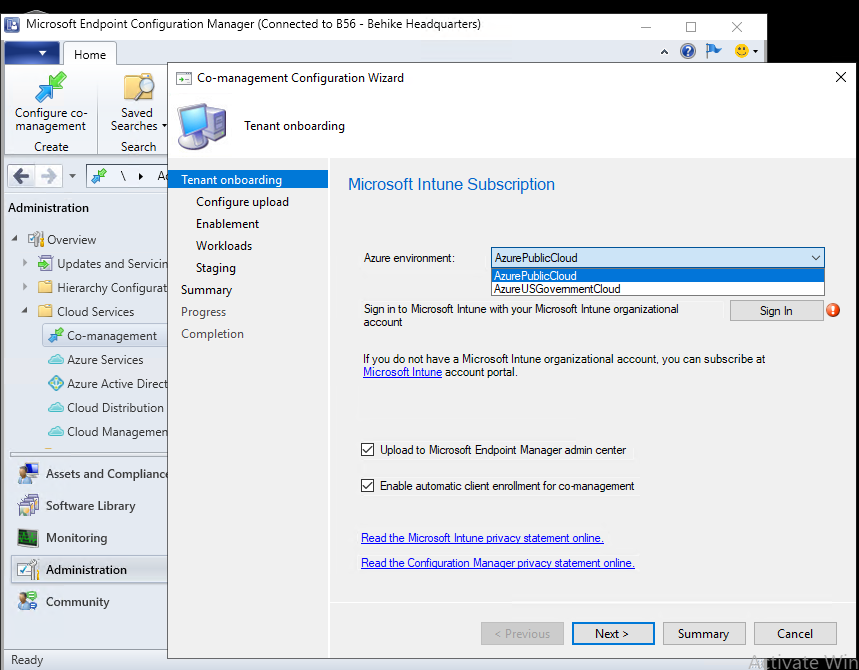The height and width of the screenshot is (670, 859).
Task: Collapse the Azure environment combo box
Action: [814, 258]
